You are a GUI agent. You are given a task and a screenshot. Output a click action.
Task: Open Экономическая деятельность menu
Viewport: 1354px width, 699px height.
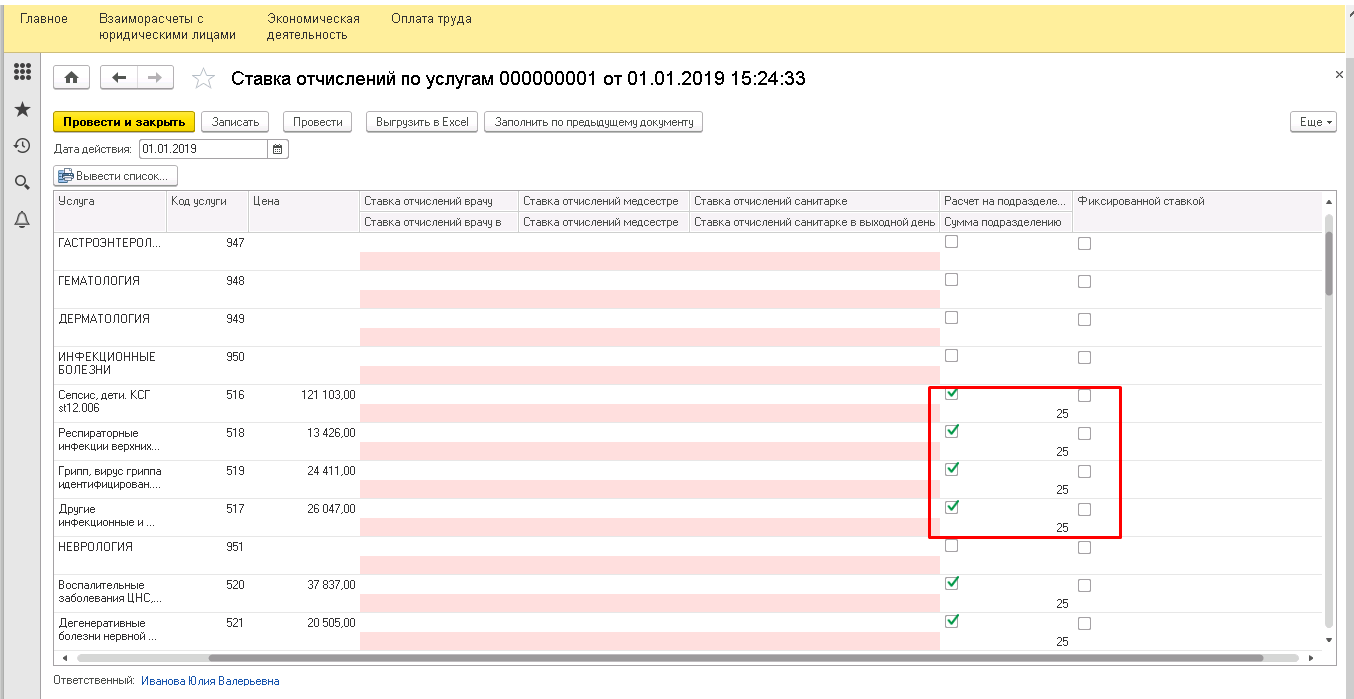[x=313, y=27]
